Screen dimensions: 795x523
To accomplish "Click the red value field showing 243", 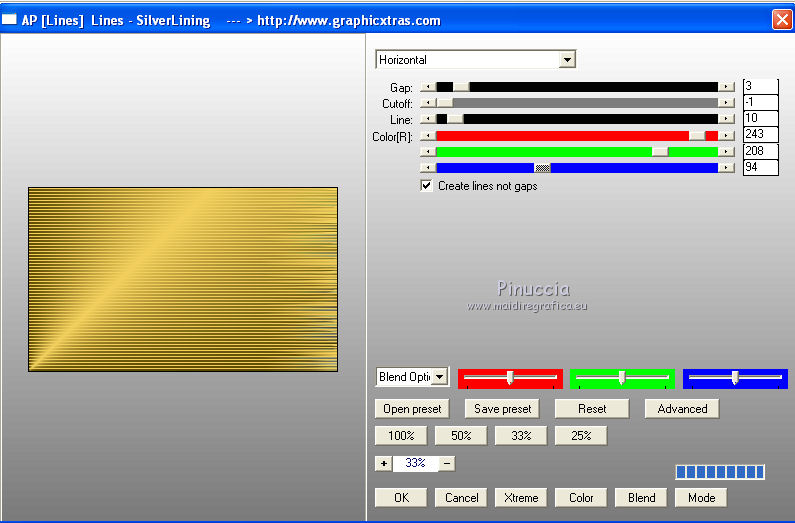I will coord(761,135).
